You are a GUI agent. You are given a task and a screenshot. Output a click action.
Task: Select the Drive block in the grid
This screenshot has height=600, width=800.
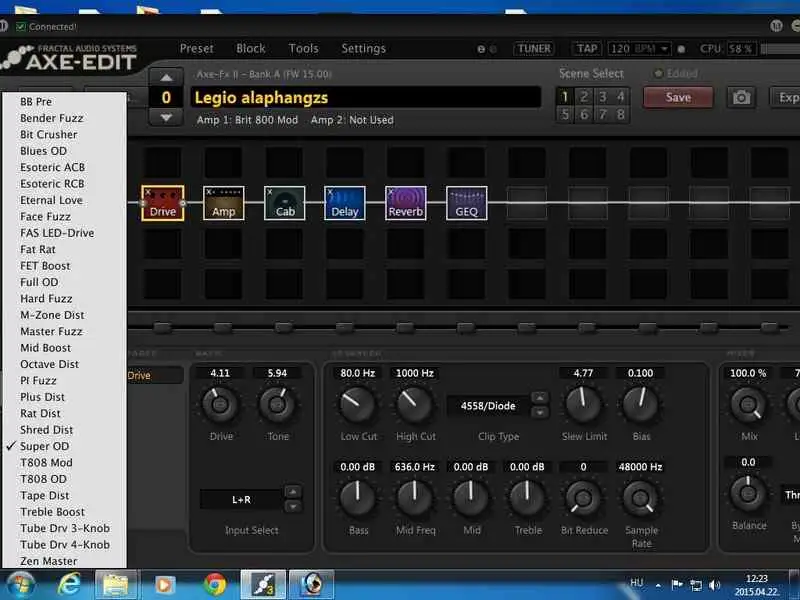tap(163, 203)
